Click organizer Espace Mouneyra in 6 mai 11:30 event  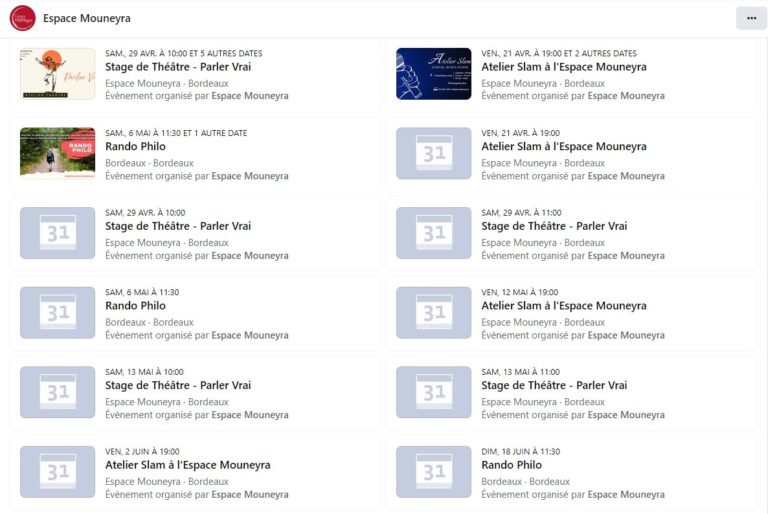(x=250, y=335)
